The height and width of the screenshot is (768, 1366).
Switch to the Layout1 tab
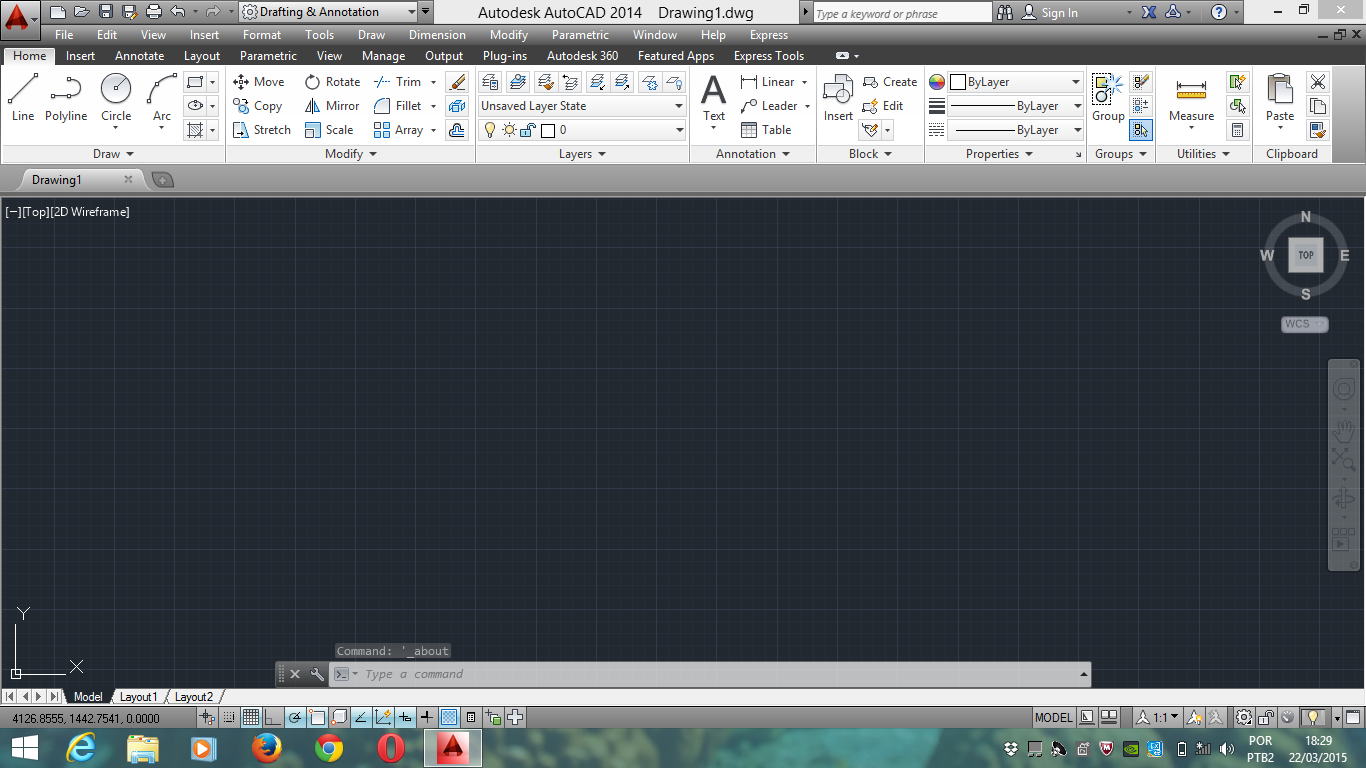[x=138, y=697]
